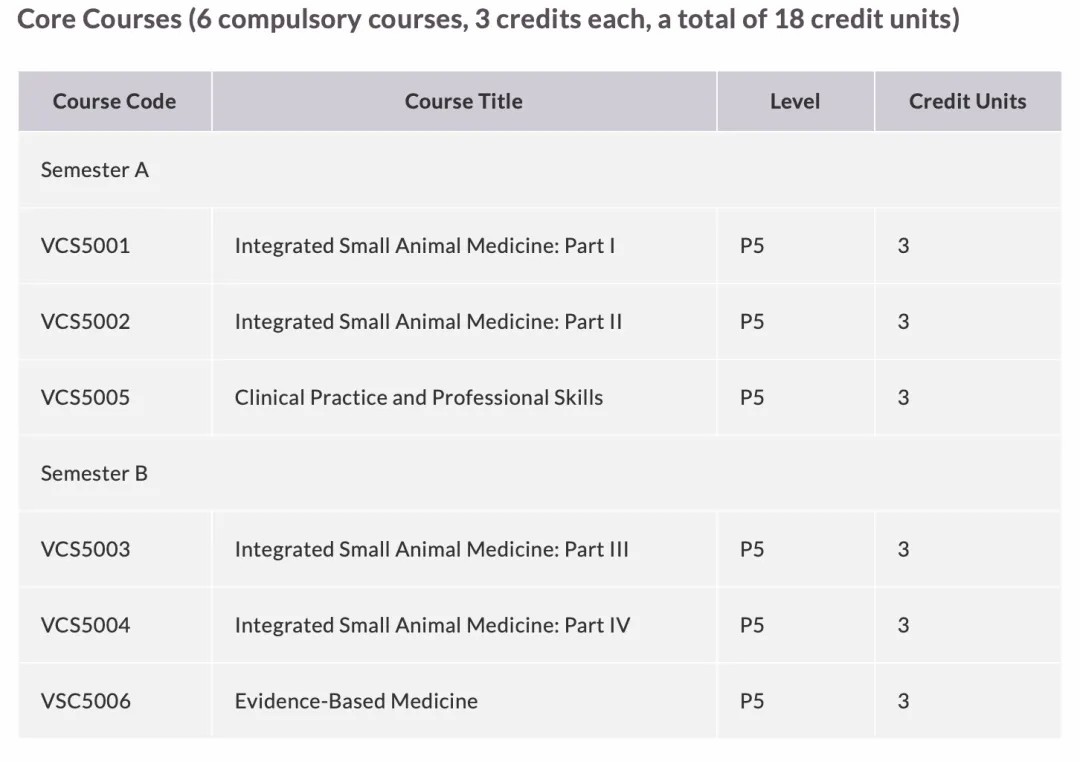This screenshot has height=762, width=1080.
Task: Select Integrated Small Animal Medicine: Part I title
Action: (425, 246)
